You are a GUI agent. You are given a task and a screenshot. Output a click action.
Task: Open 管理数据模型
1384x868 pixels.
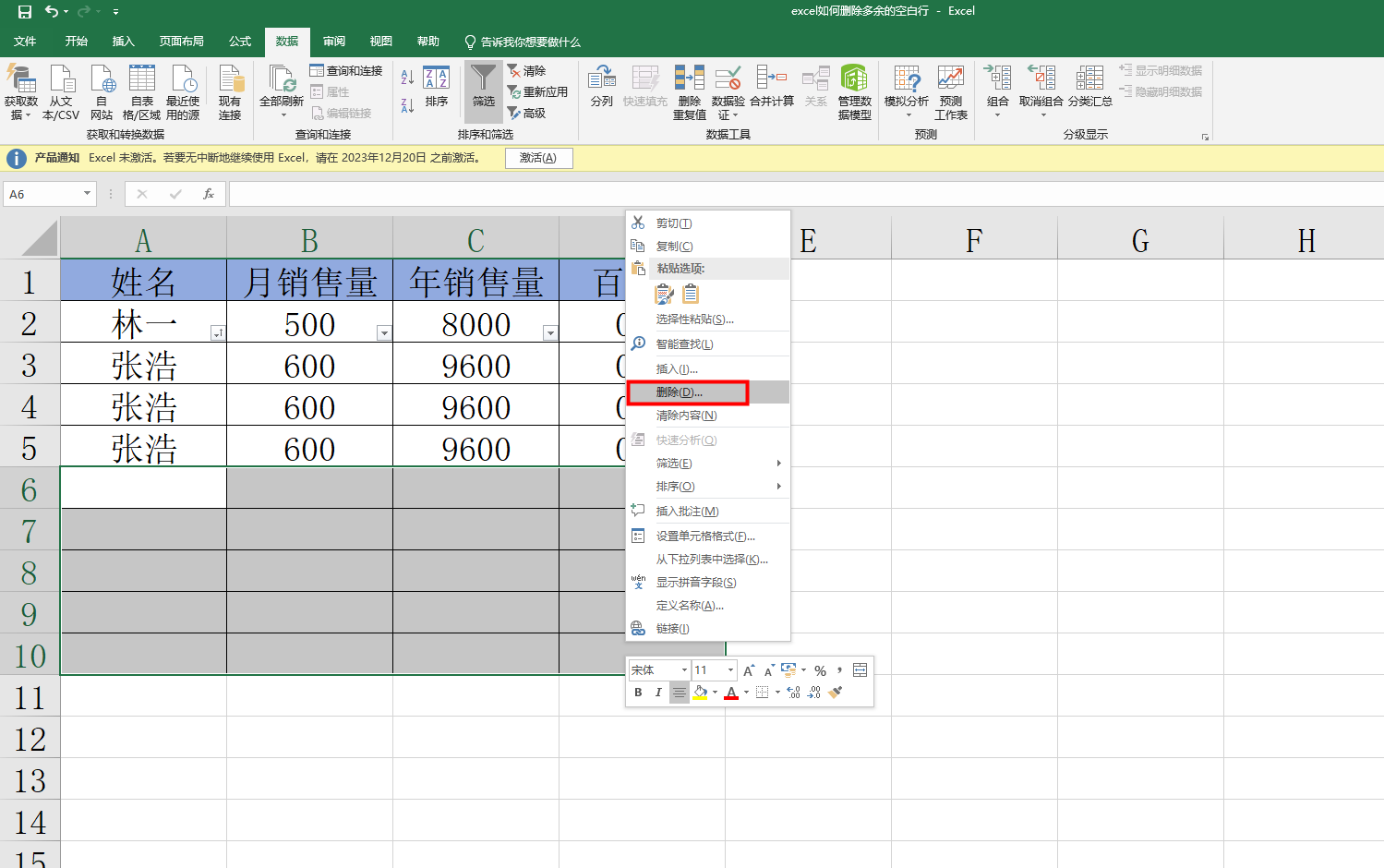coord(854,92)
